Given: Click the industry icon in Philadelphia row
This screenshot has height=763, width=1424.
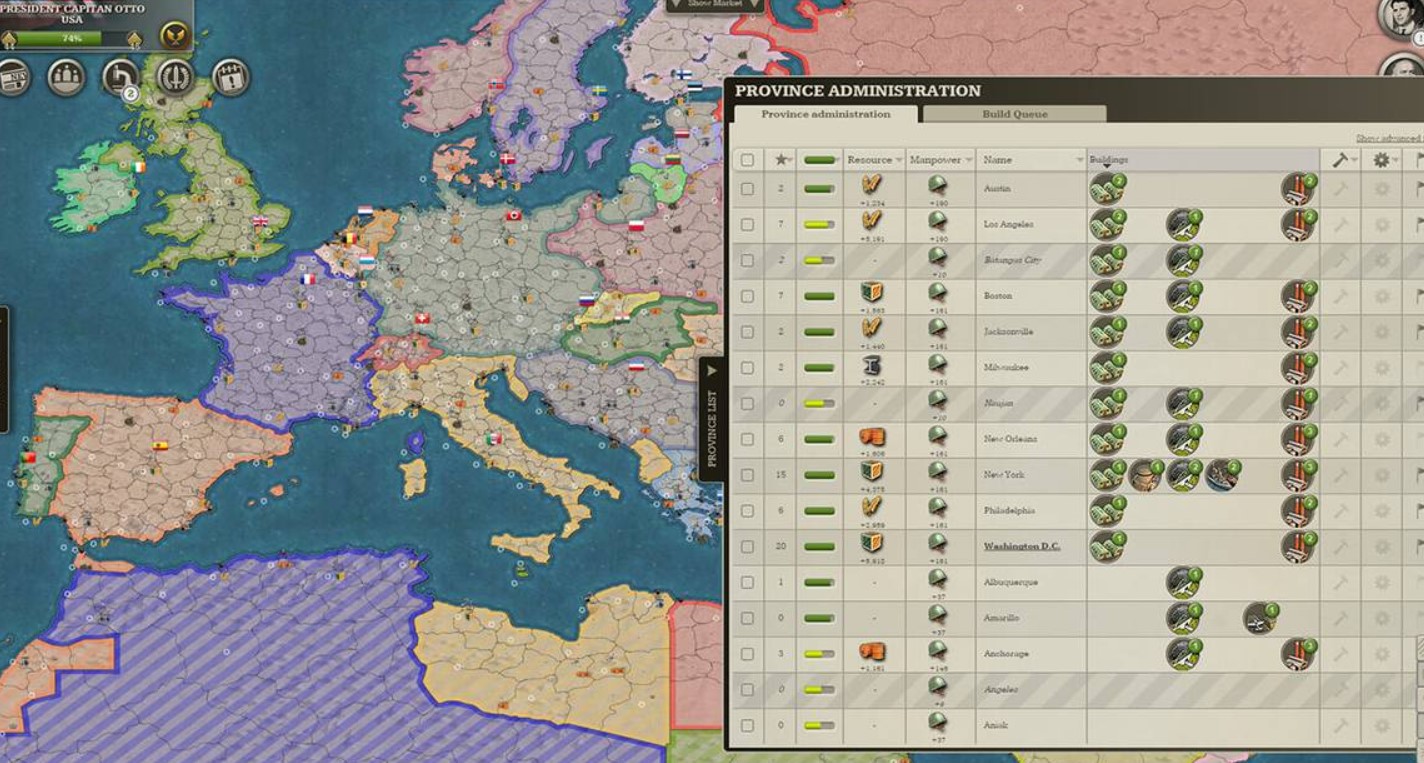Looking at the screenshot, I should coord(1298,511).
